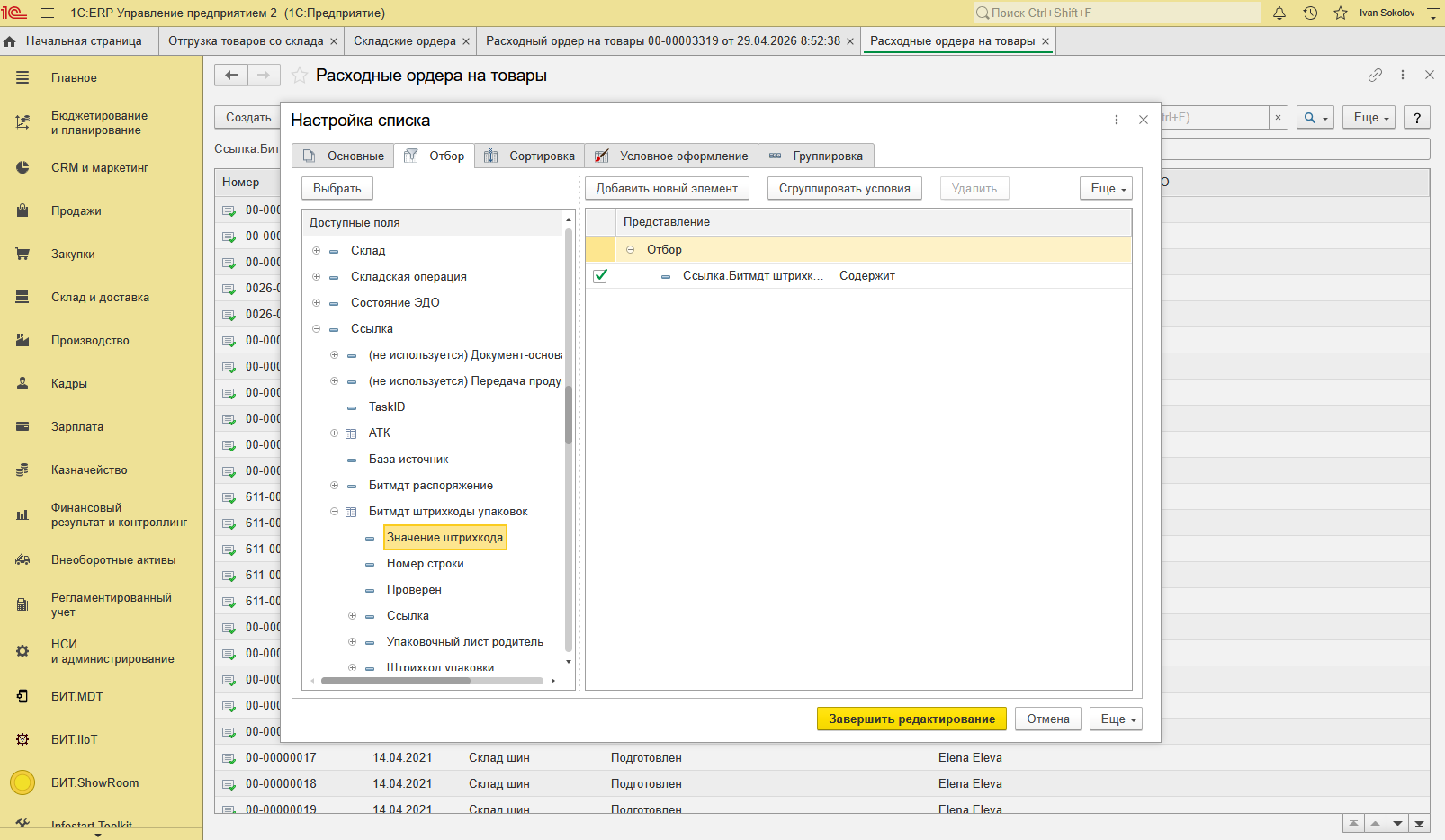Viewport: 1445px width, 840px height.
Task: Select Значение штрихкода field
Action: click(x=444, y=538)
